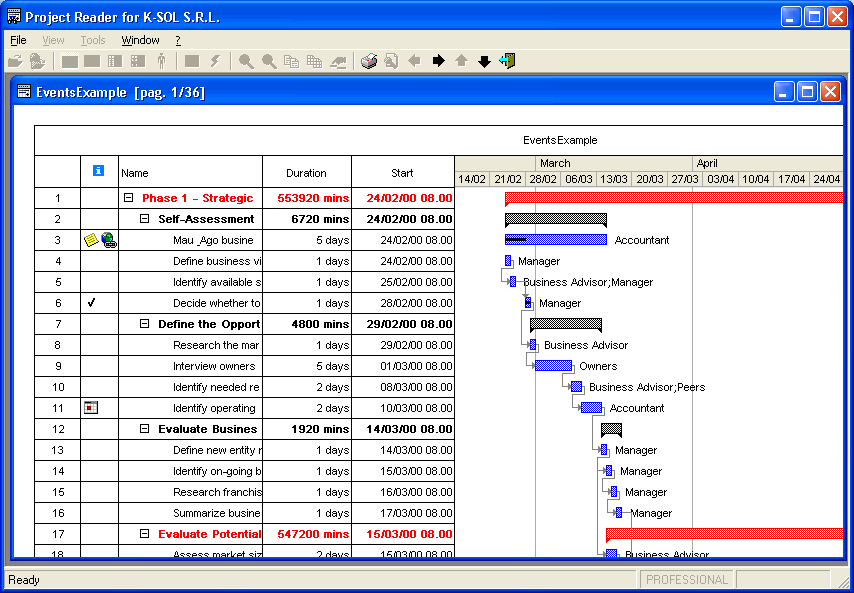Click the yellow note icon in row 3

point(91,240)
